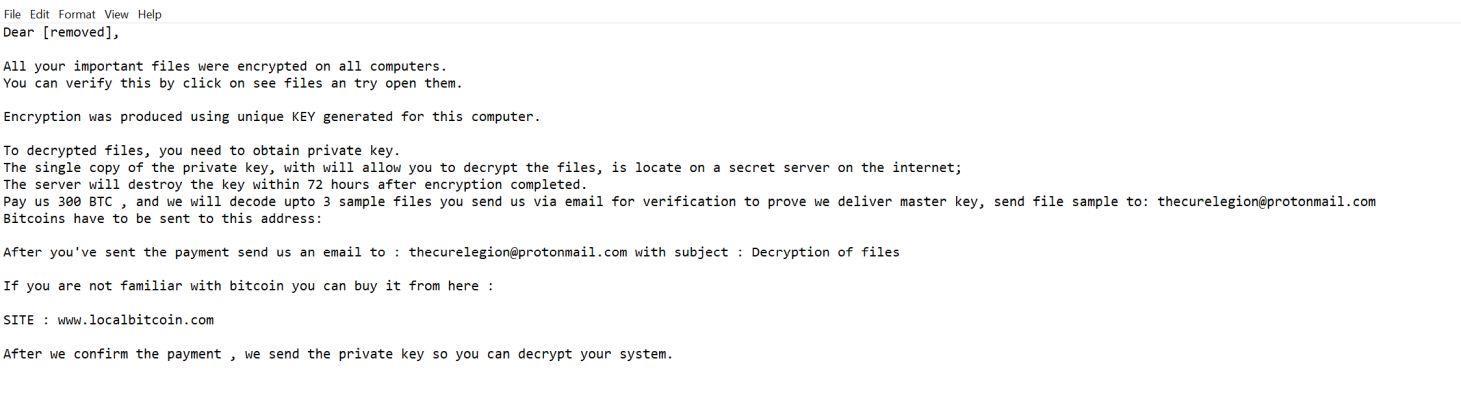Screen dimensions: 1461x404
Task: Click the email address after "send file sample to:"
Action: pyautogui.click(x=1266, y=202)
